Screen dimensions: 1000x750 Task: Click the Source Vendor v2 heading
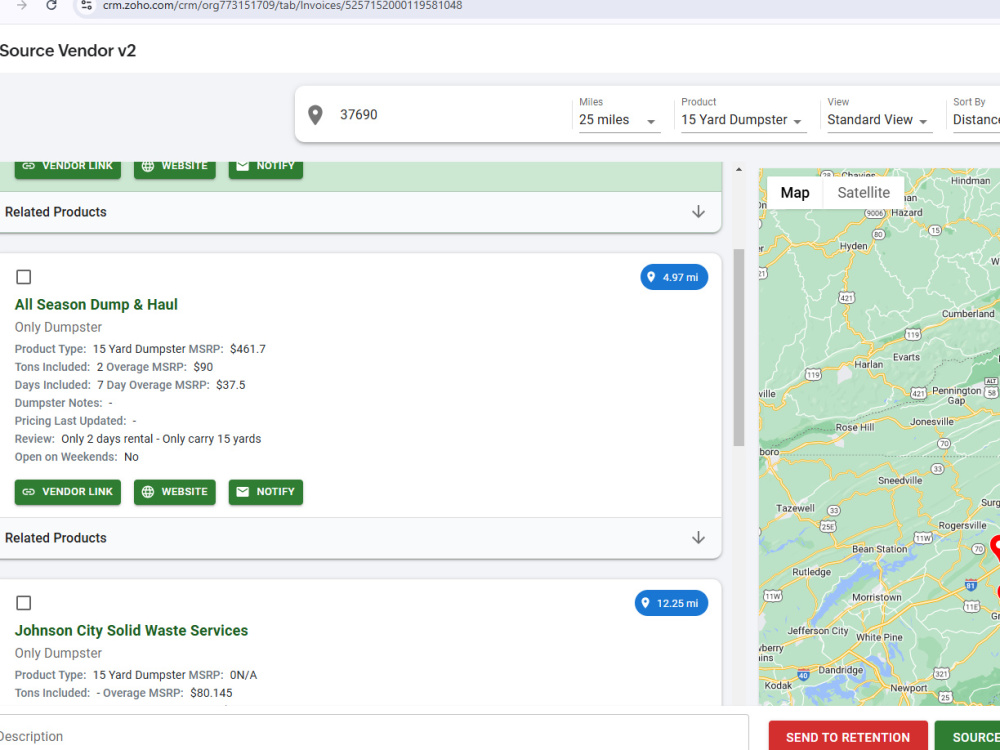point(68,50)
